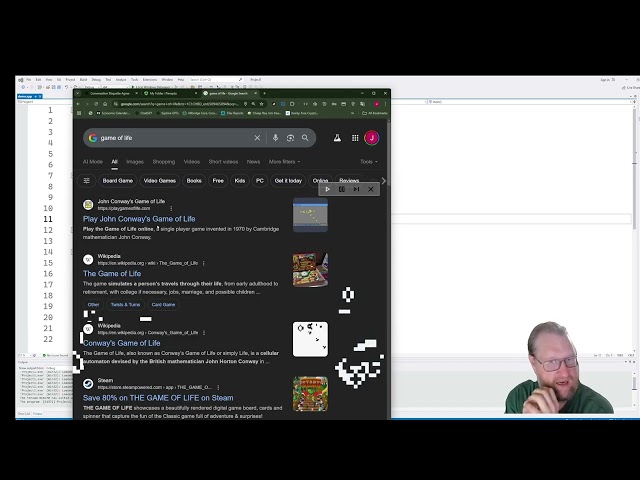Viewport: 640px width, 480px height.
Task: Clear the Google search query with X
Action: click(257, 138)
